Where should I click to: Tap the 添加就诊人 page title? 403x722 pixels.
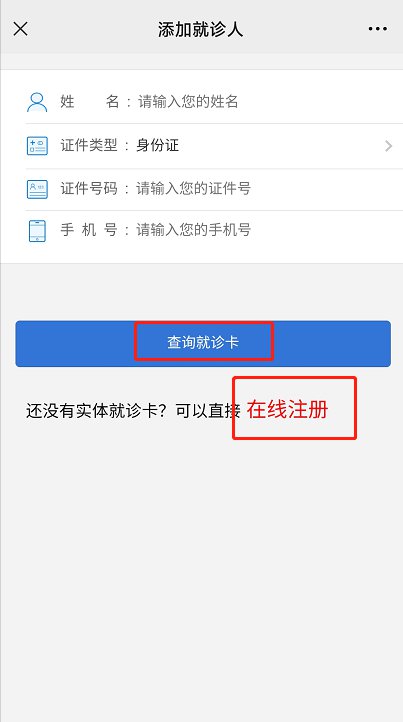tap(200, 29)
